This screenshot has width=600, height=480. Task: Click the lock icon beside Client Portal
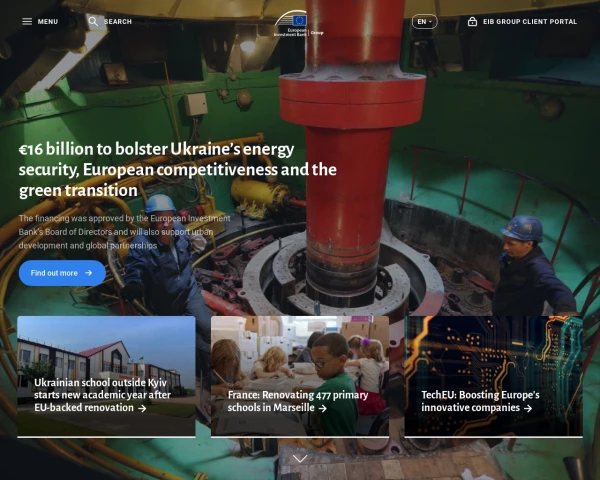click(472, 21)
